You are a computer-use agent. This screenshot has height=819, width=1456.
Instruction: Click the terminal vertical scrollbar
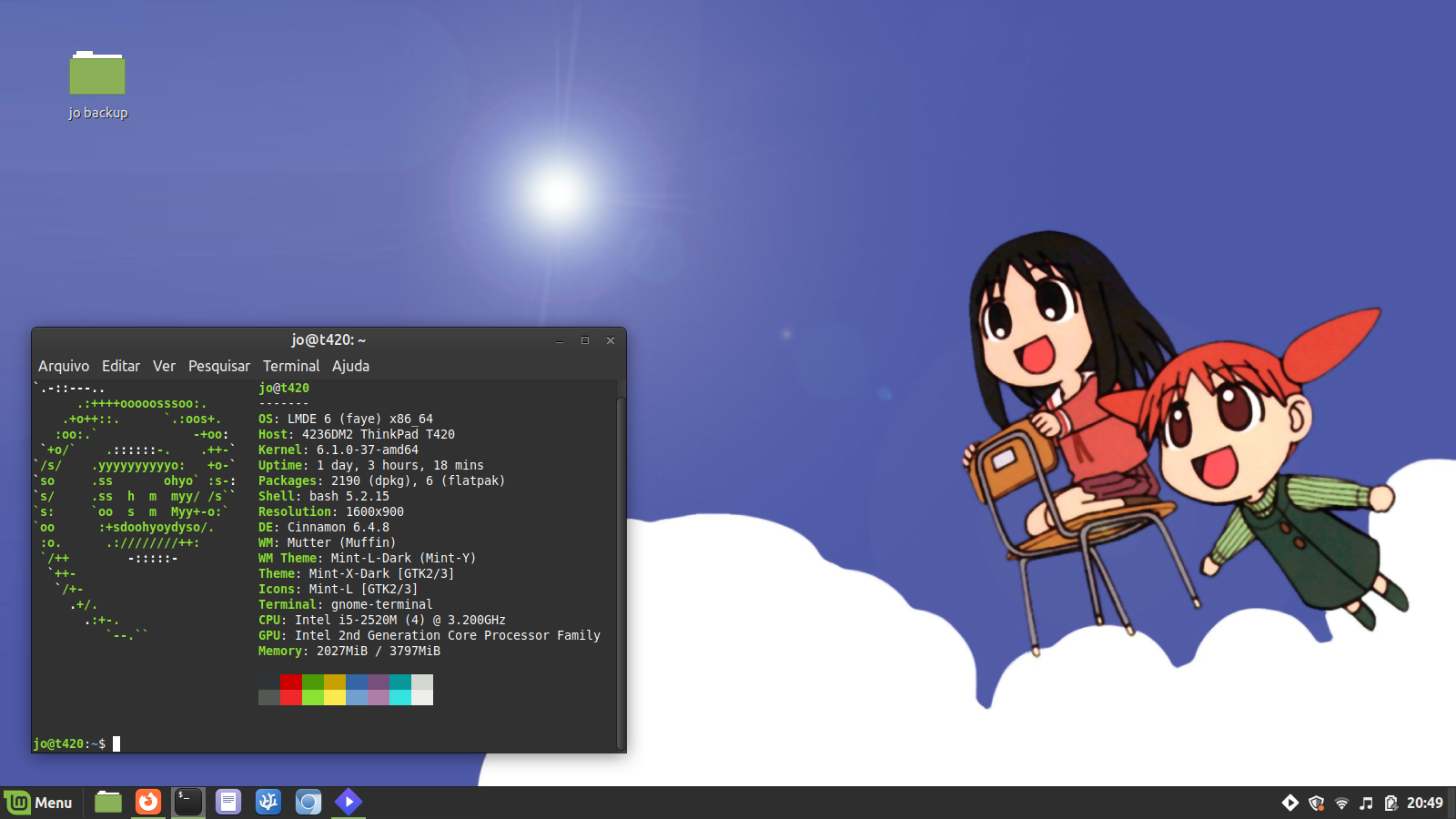[621, 573]
